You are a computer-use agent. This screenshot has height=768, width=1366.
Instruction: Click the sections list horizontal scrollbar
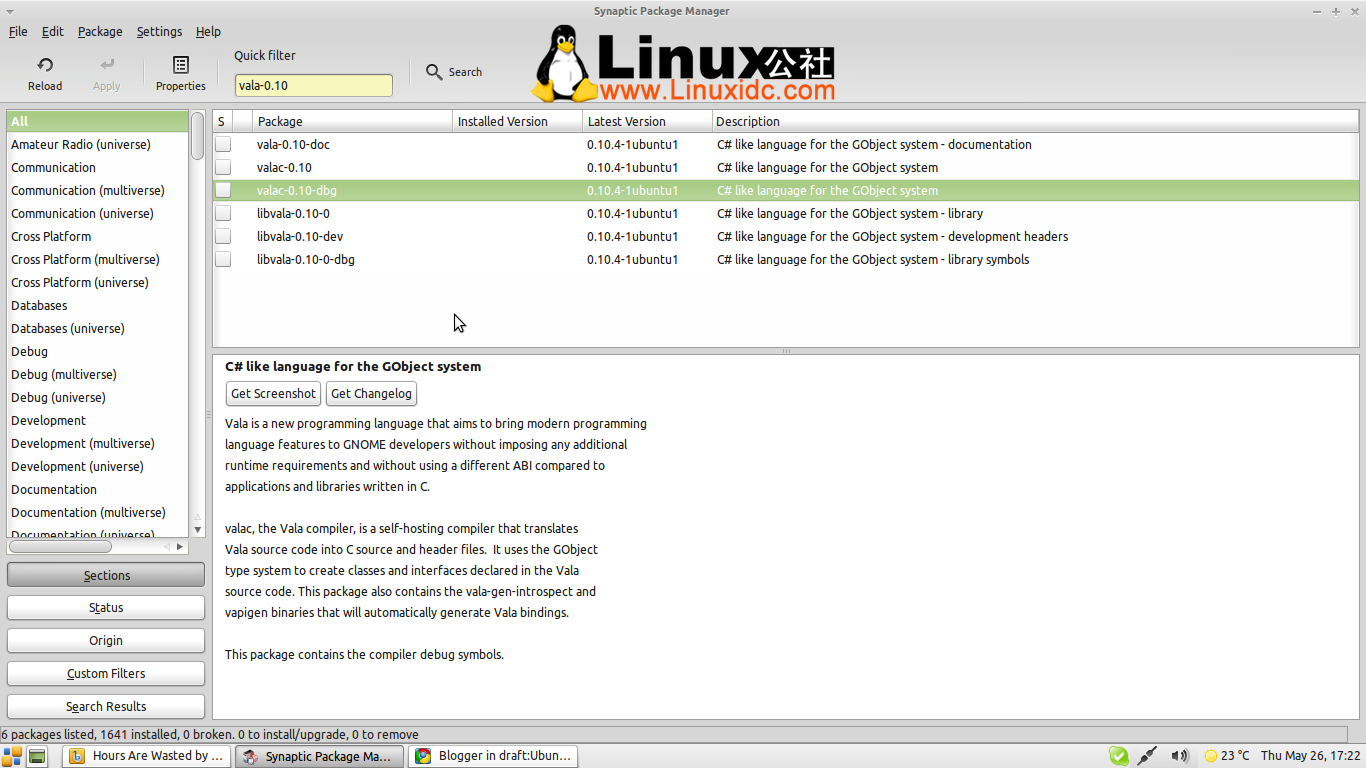click(60, 547)
